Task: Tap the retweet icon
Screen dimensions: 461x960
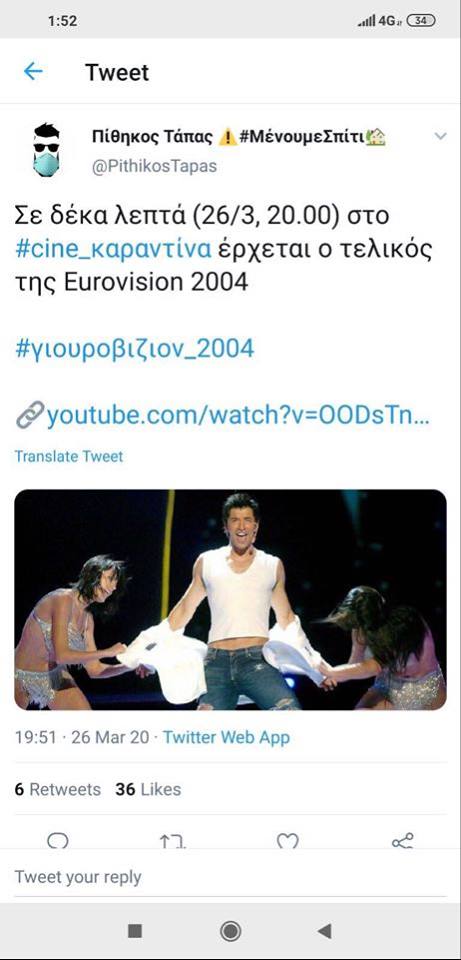Action: pyautogui.click(x=173, y=841)
